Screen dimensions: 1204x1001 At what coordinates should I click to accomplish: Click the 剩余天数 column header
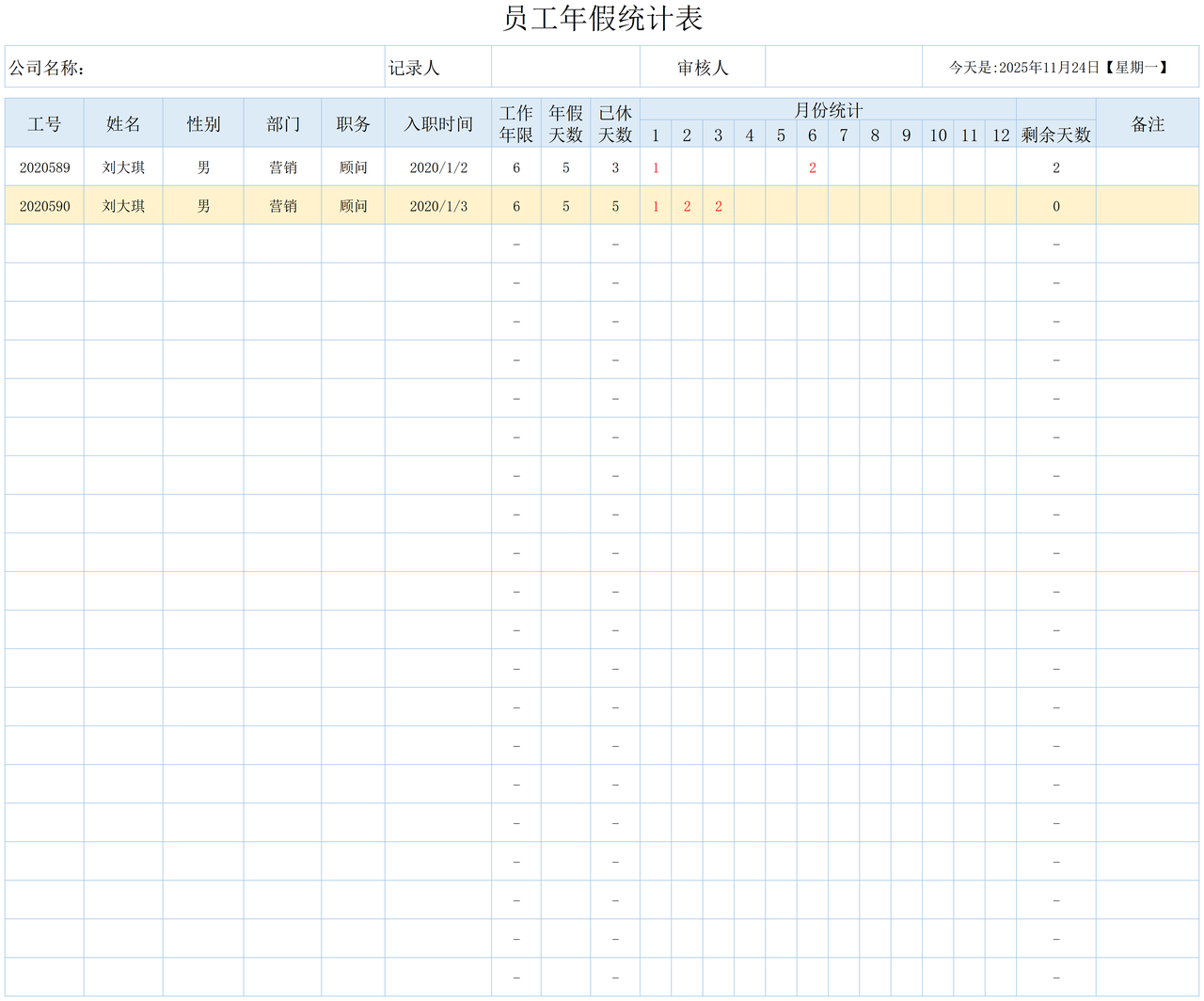click(x=1055, y=135)
